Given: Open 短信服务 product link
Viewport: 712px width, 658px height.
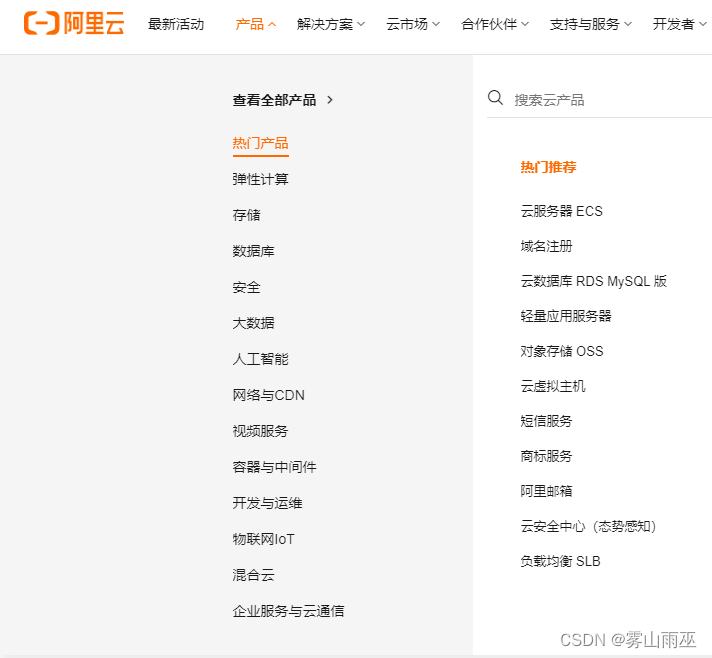Looking at the screenshot, I should click(x=546, y=421).
